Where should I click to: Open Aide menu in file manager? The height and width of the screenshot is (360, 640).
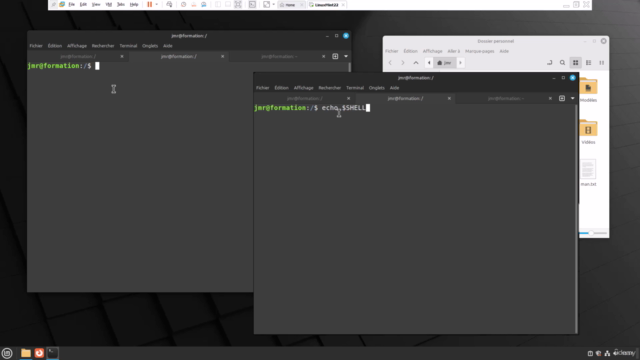pyautogui.click(x=504, y=51)
